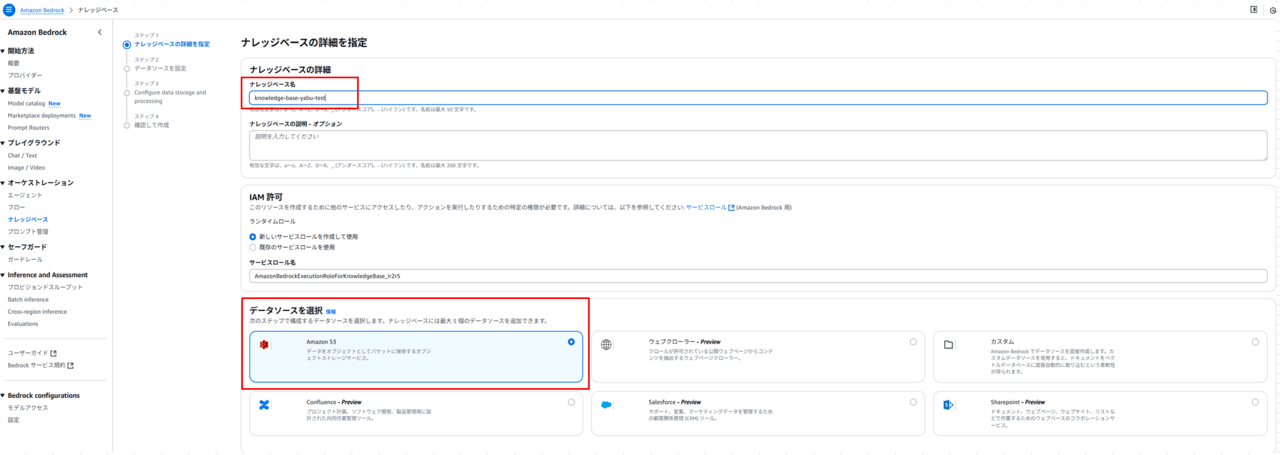Open 概要 in the sidebar

(x=14, y=63)
